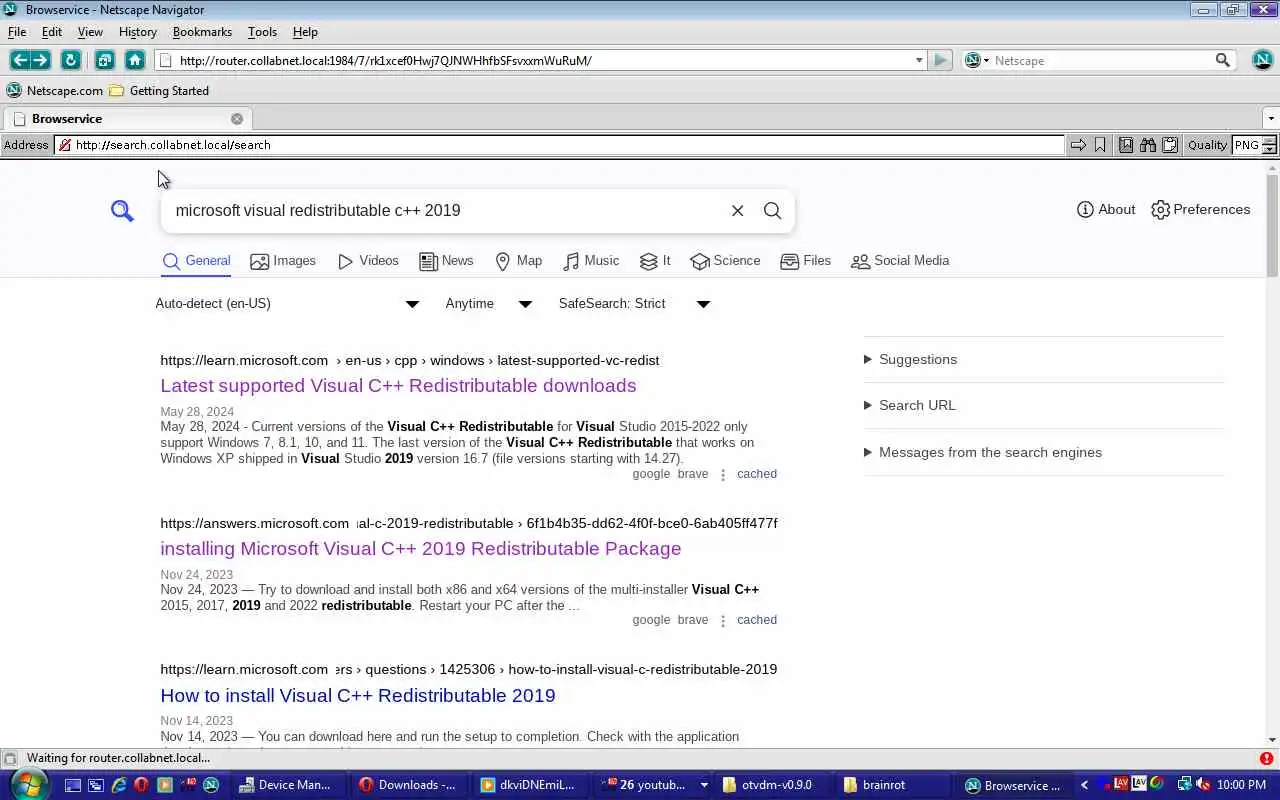Open cached link of first result
The height and width of the screenshot is (800, 1280).
(x=757, y=474)
